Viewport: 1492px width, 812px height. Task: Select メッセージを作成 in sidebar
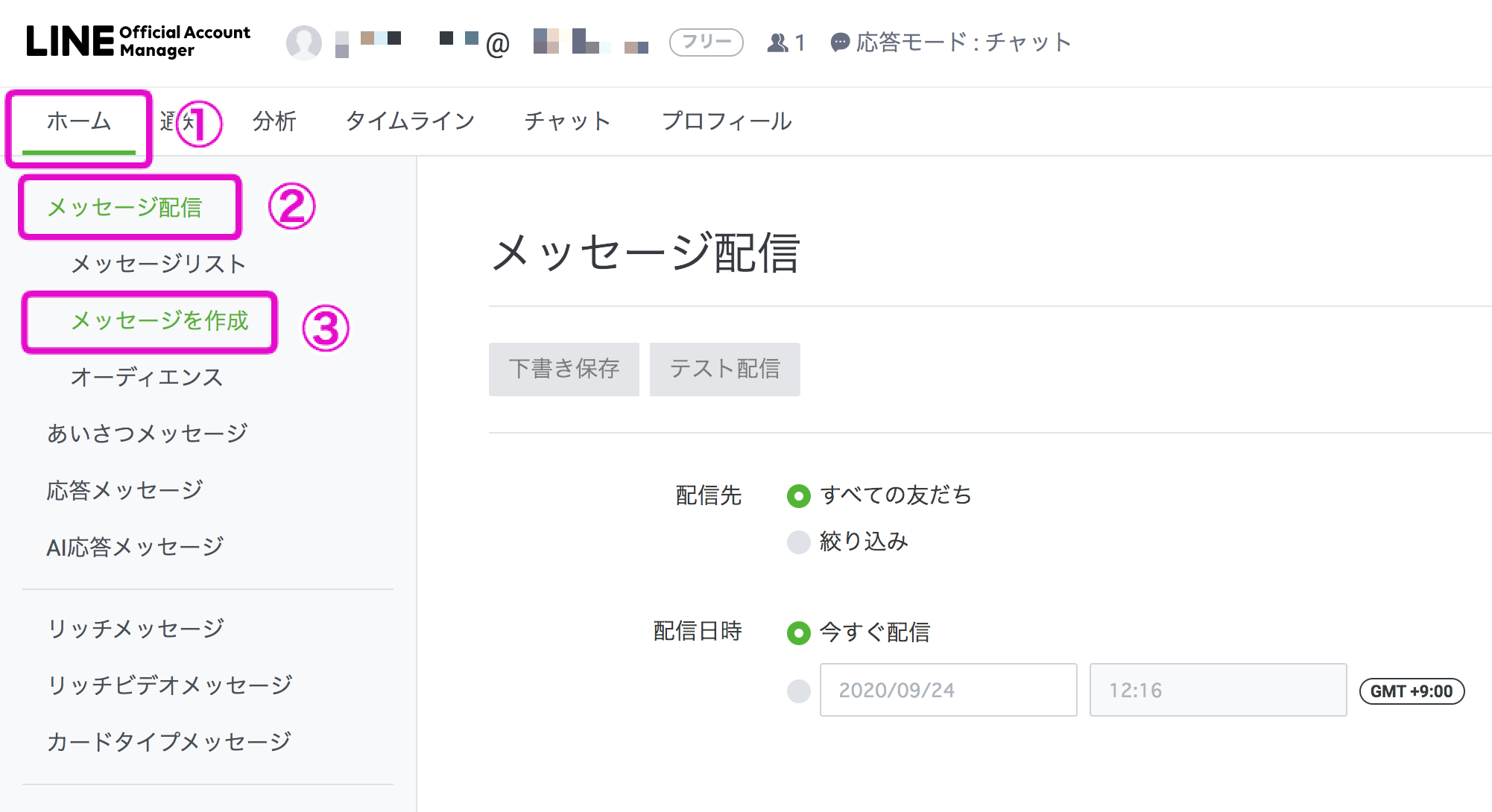coord(159,320)
